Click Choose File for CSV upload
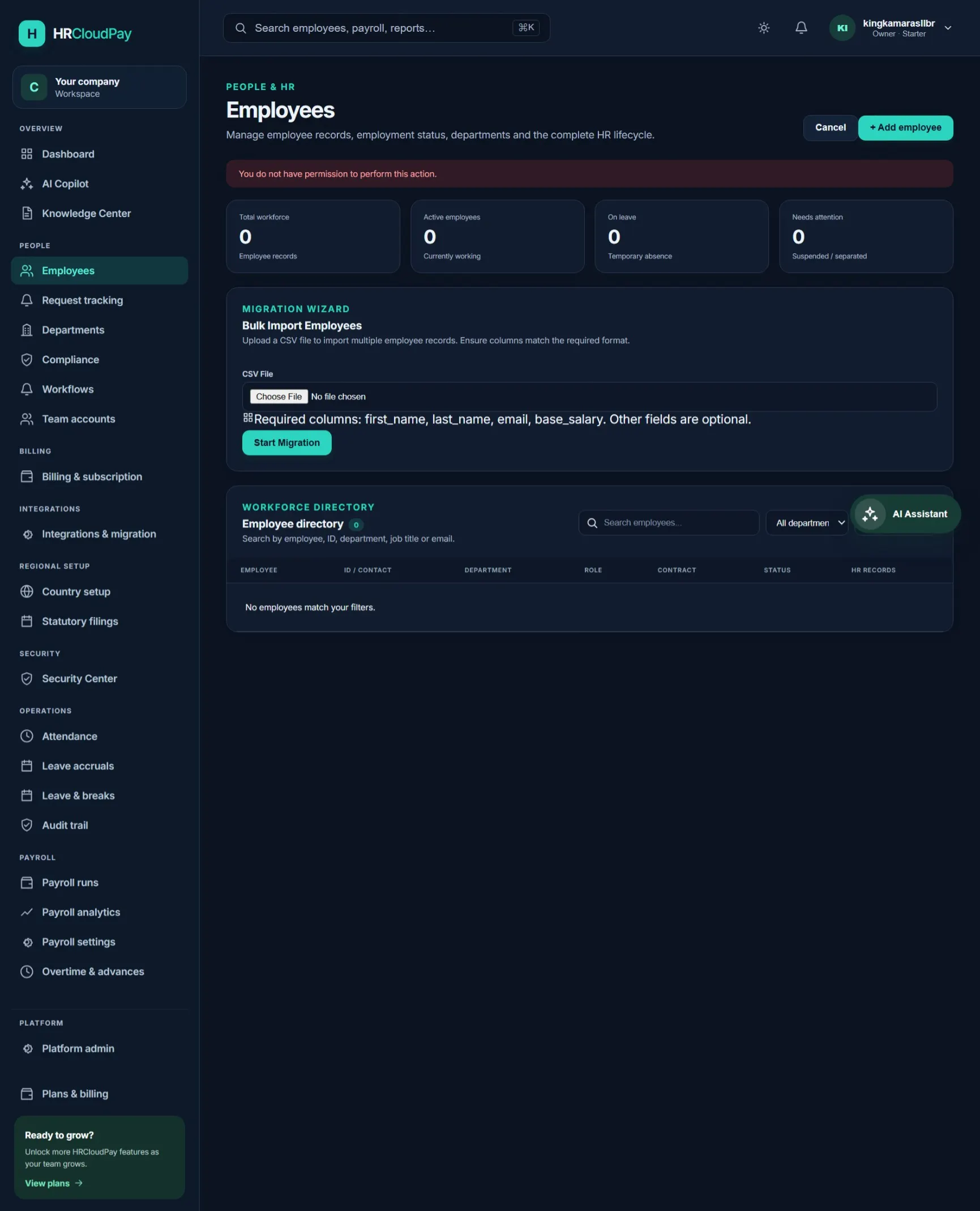The width and height of the screenshot is (980, 1211). pos(279,396)
